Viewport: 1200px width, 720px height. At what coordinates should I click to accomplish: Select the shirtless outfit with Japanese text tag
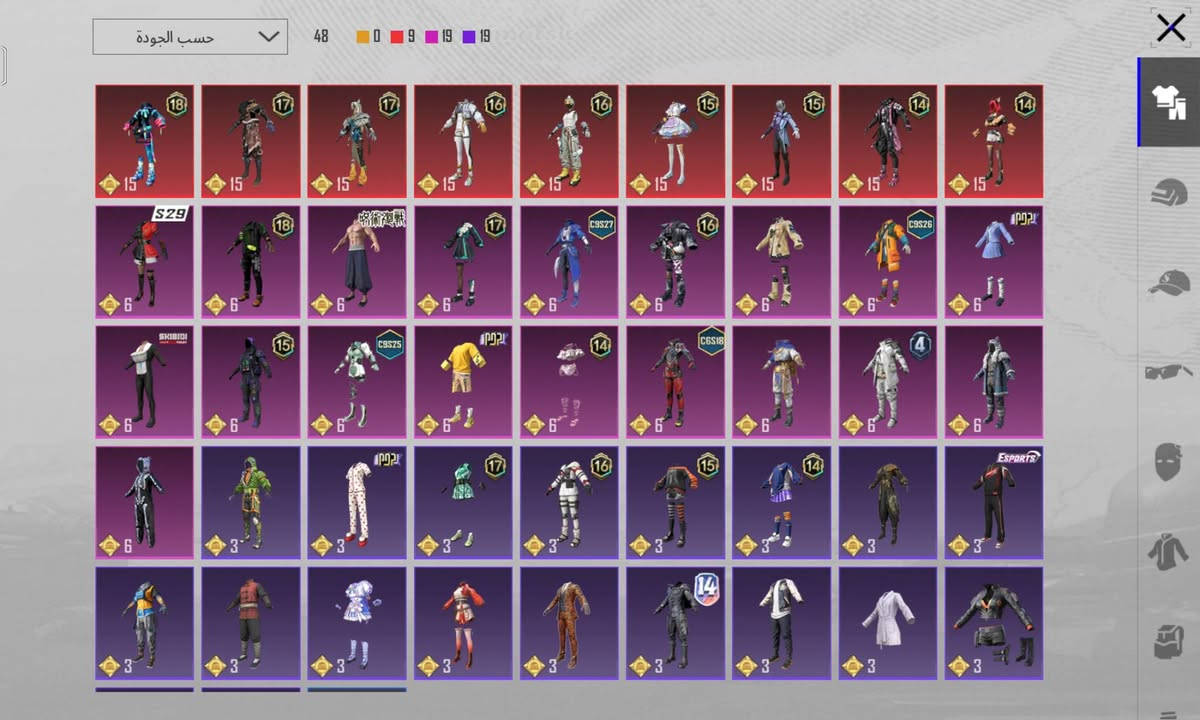tap(357, 262)
